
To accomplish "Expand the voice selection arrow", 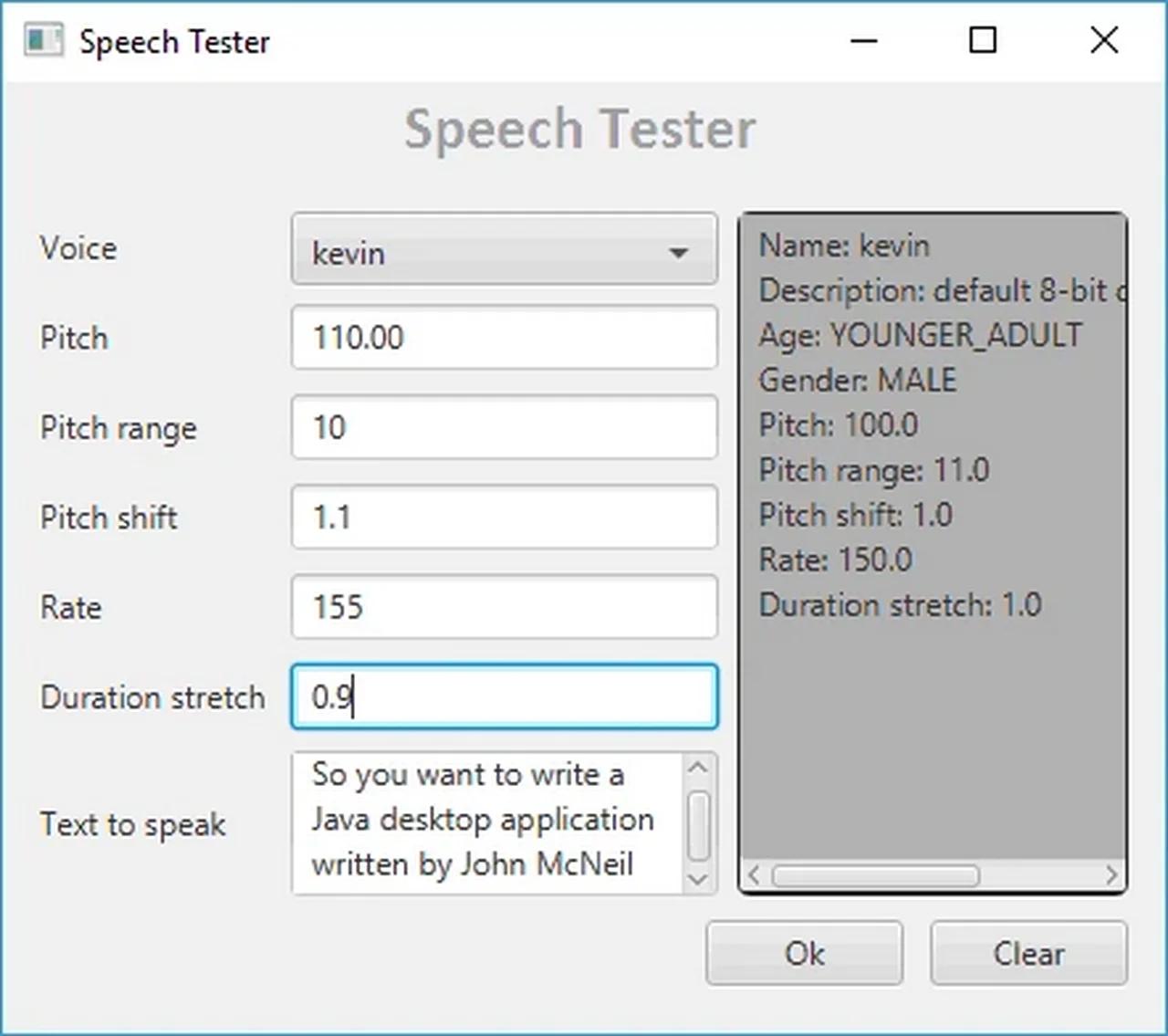I will coord(680,253).
